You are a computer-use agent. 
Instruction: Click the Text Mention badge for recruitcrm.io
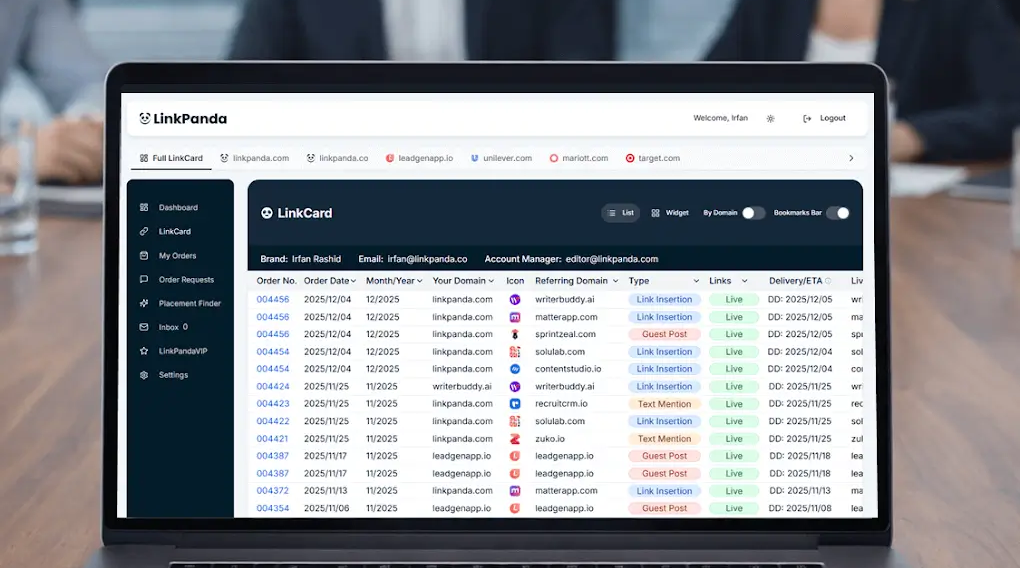(664, 403)
